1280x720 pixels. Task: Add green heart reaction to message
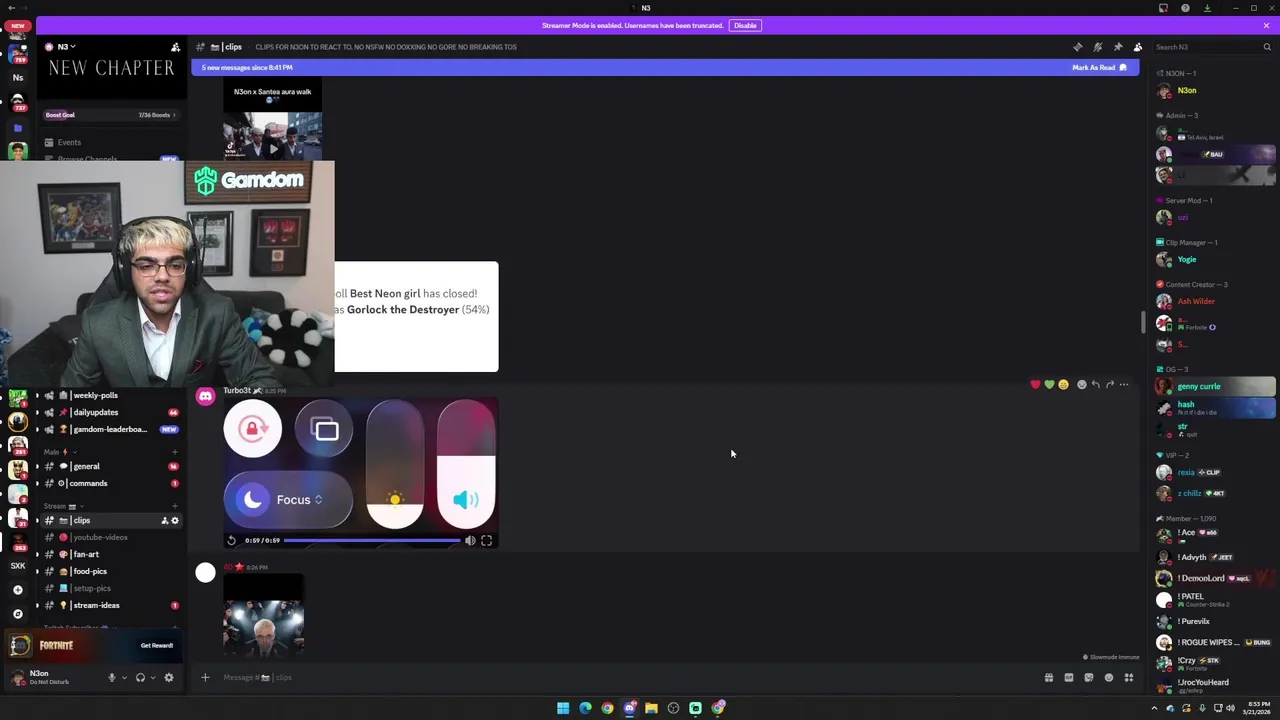pyautogui.click(x=1049, y=384)
